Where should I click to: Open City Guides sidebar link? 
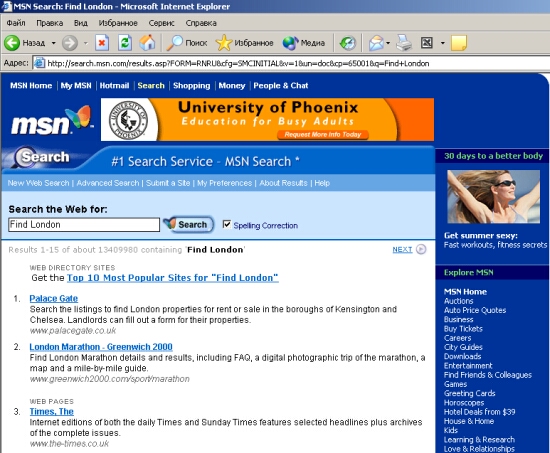point(463,347)
